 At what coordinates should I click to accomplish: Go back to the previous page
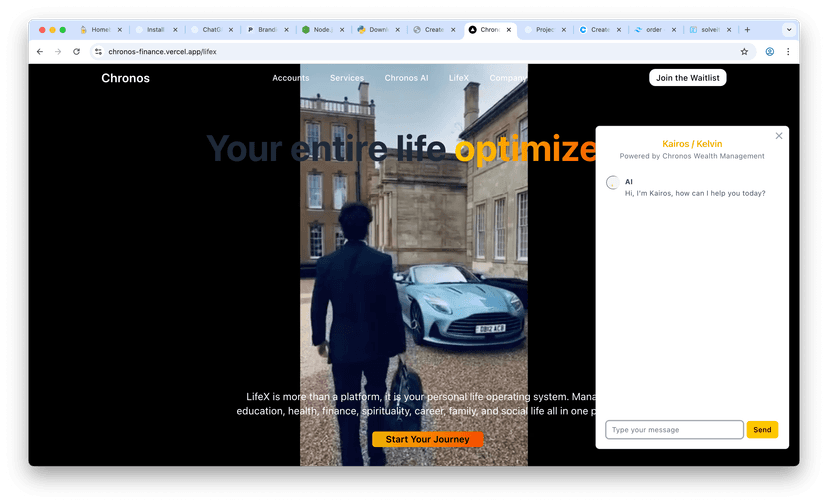pyautogui.click(x=40, y=52)
